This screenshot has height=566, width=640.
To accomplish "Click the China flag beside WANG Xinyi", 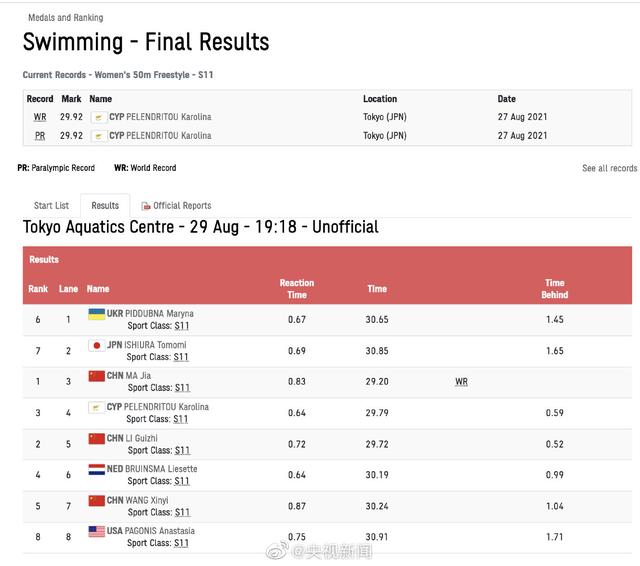I will click(96, 500).
